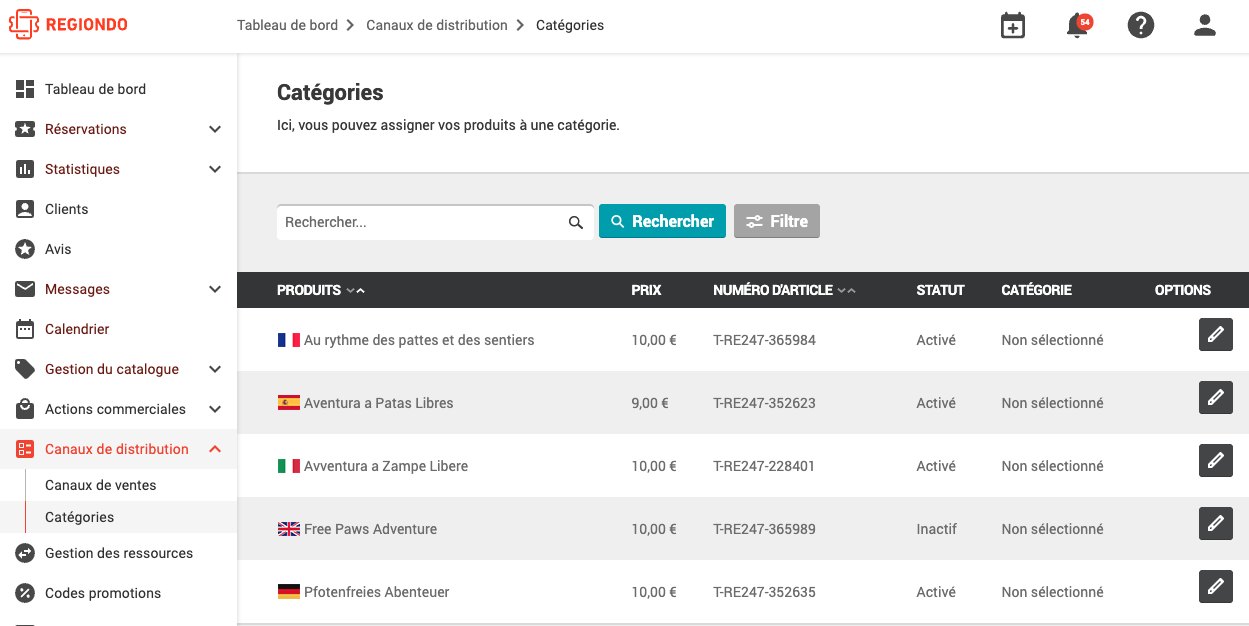
Task: Edit category for Pfotenfreies Abenteuer
Action: (x=1216, y=587)
